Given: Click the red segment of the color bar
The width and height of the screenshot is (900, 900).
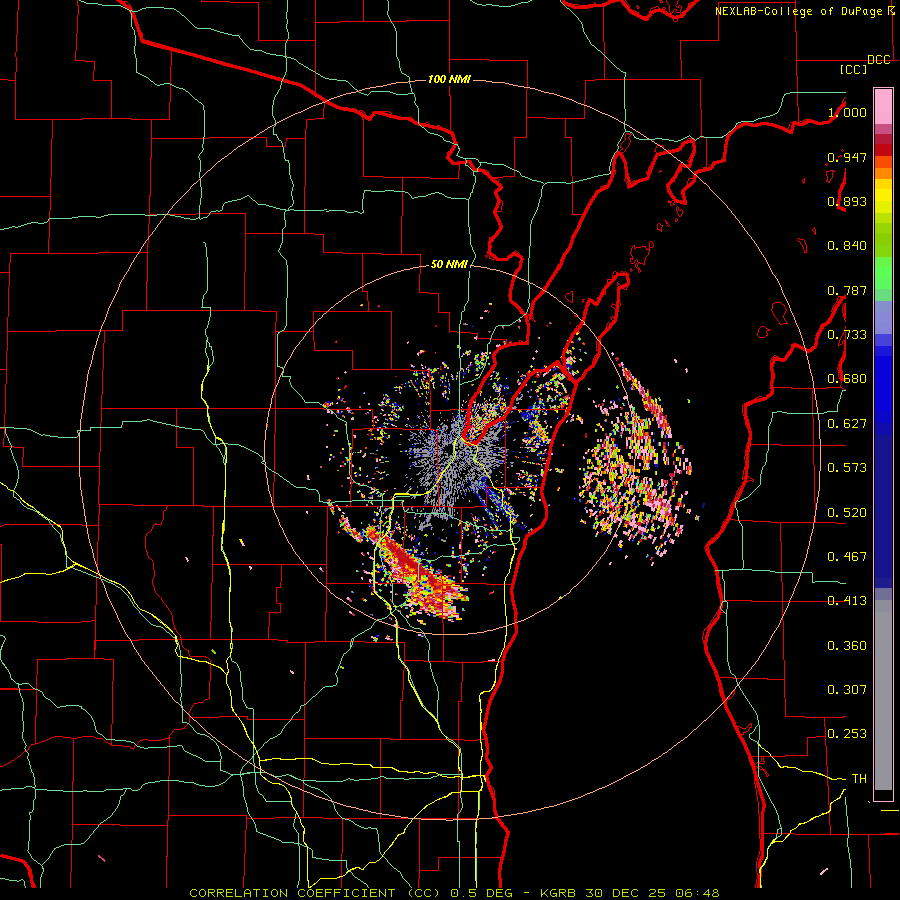Looking at the screenshot, I should (883, 149).
